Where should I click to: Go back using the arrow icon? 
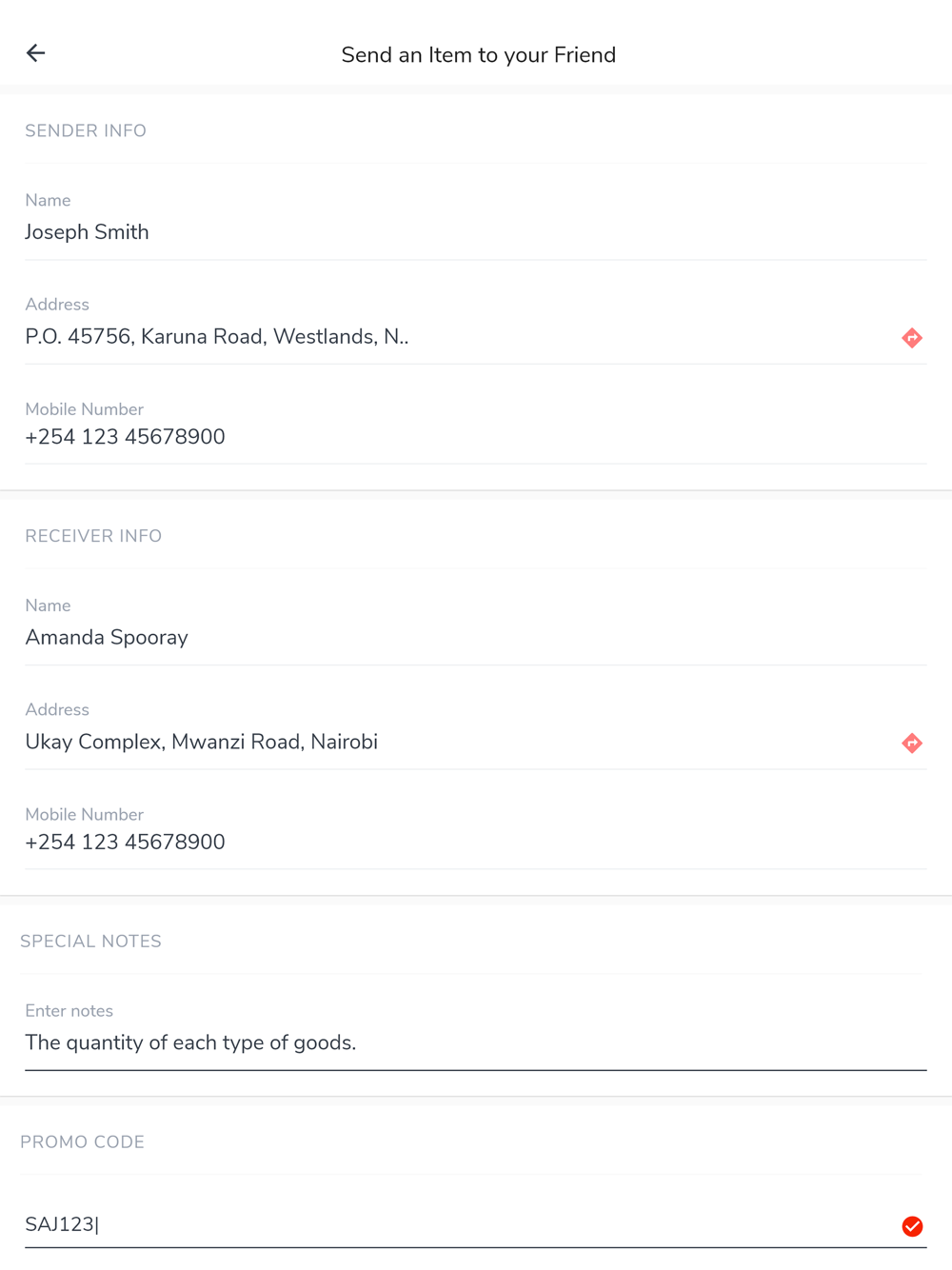[36, 53]
